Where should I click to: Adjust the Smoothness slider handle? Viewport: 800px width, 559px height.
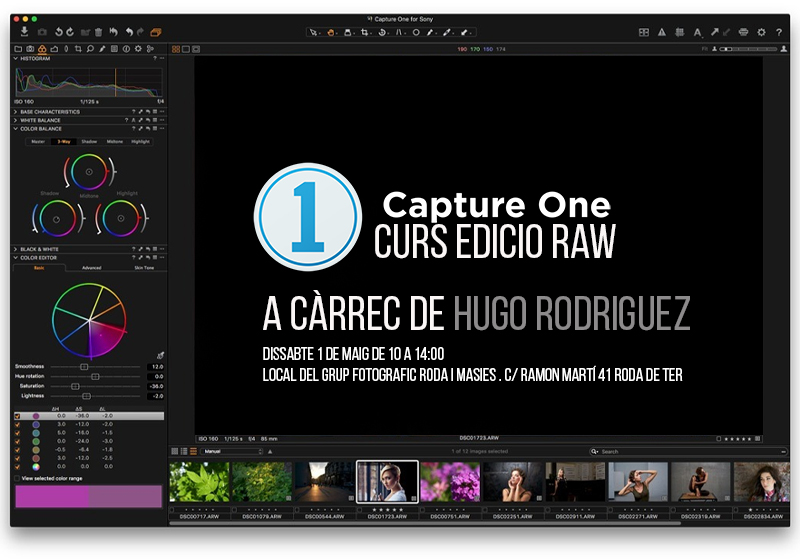click(84, 367)
